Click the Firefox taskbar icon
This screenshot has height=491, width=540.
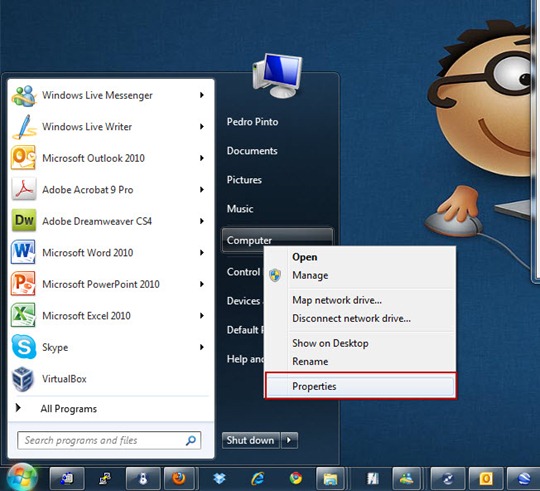click(179, 479)
